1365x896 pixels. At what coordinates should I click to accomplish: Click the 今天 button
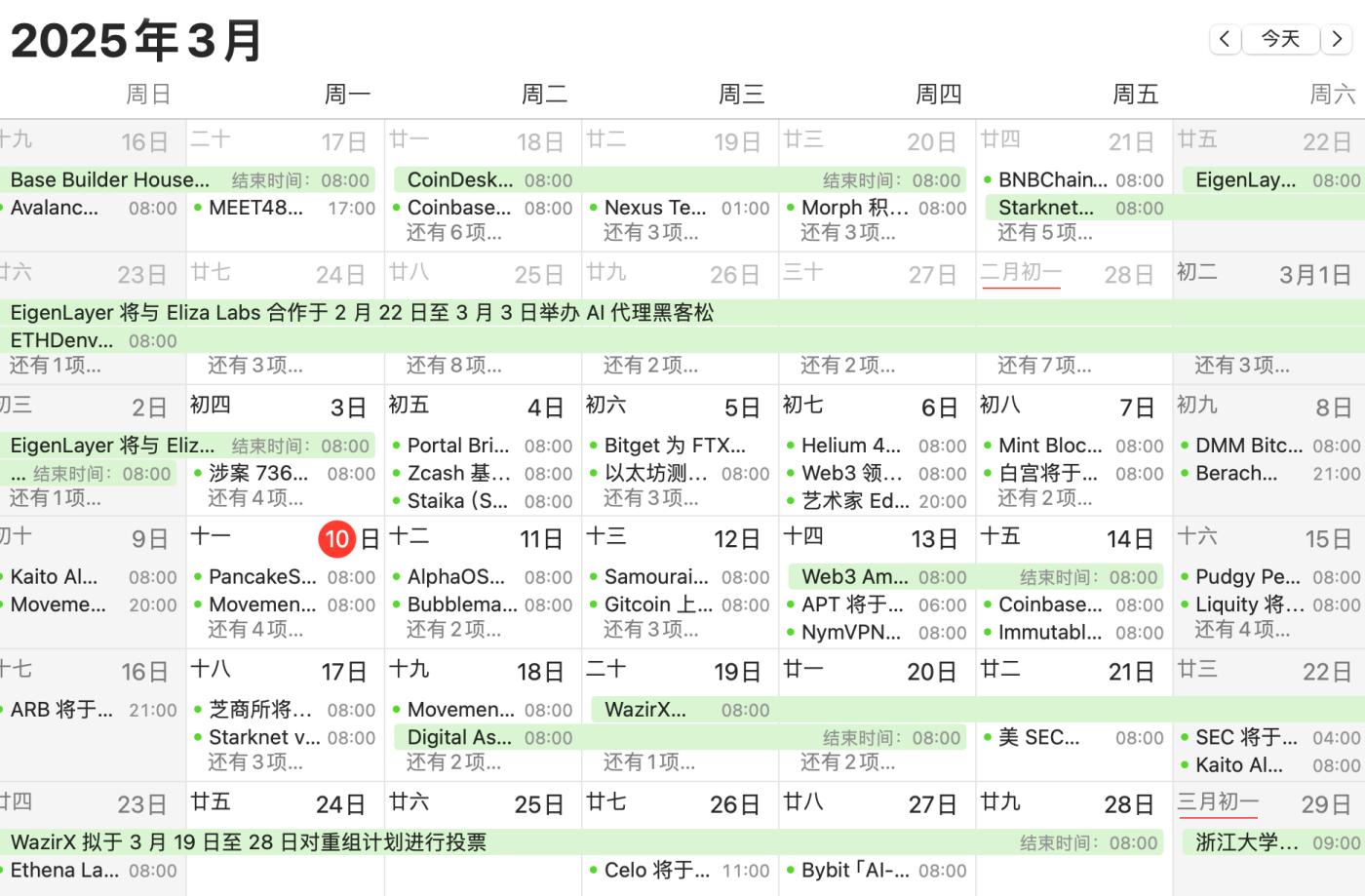(1280, 39)
